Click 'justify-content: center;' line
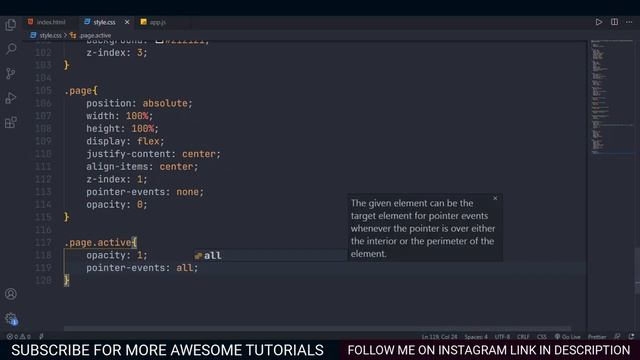Viewport: 640px width, 360px height. [153, 154]
